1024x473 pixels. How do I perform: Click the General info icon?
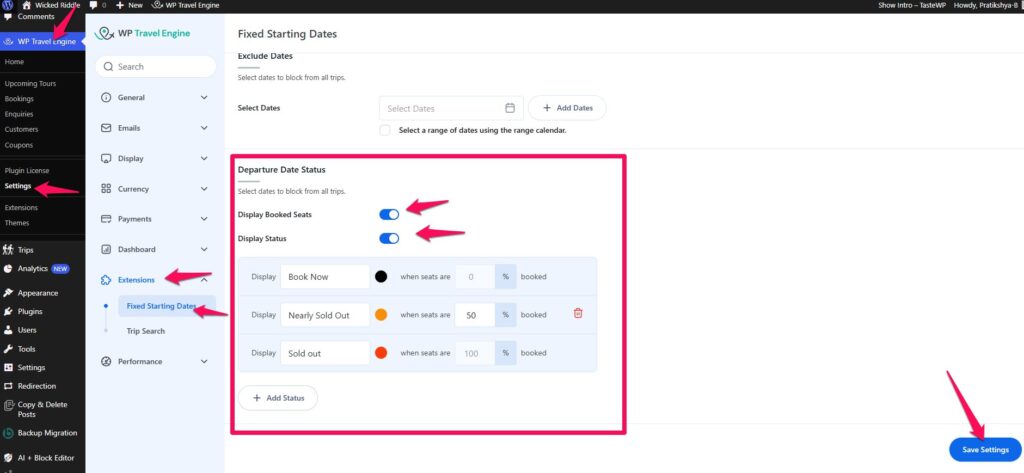[106, 97]
